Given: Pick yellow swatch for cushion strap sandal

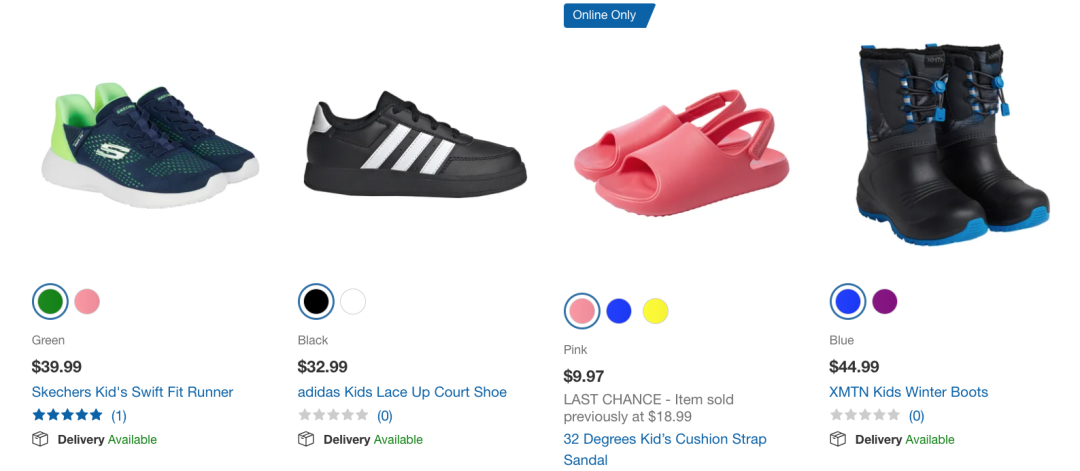Looking at the screenshot, I should tap(656, 311).
